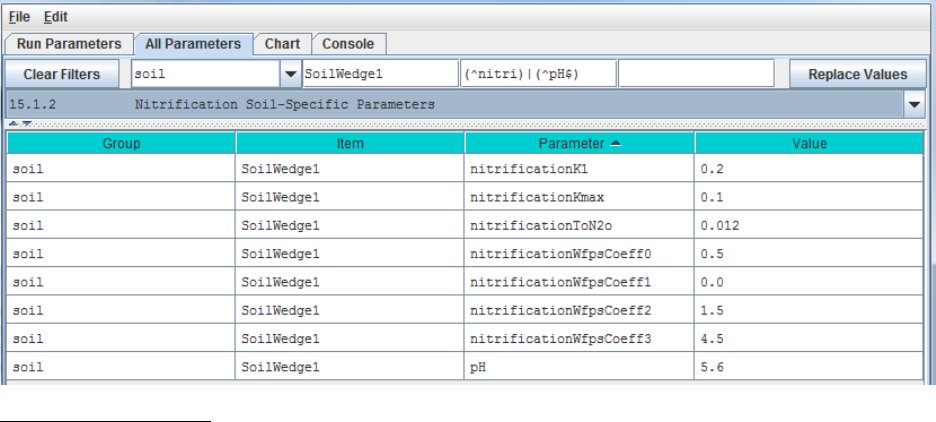Click the SoilWedge1 item filter field
Image resolution: width=936 pixels, height=422 pixels.
(378, 74)
